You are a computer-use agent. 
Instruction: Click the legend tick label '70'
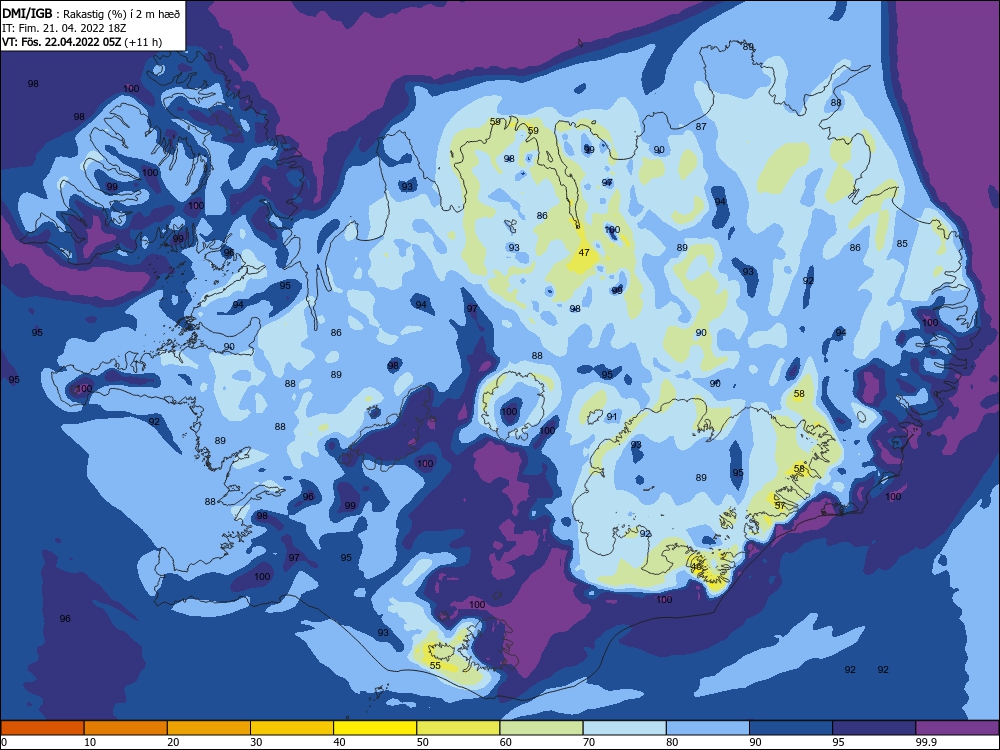tap(589, 742)
